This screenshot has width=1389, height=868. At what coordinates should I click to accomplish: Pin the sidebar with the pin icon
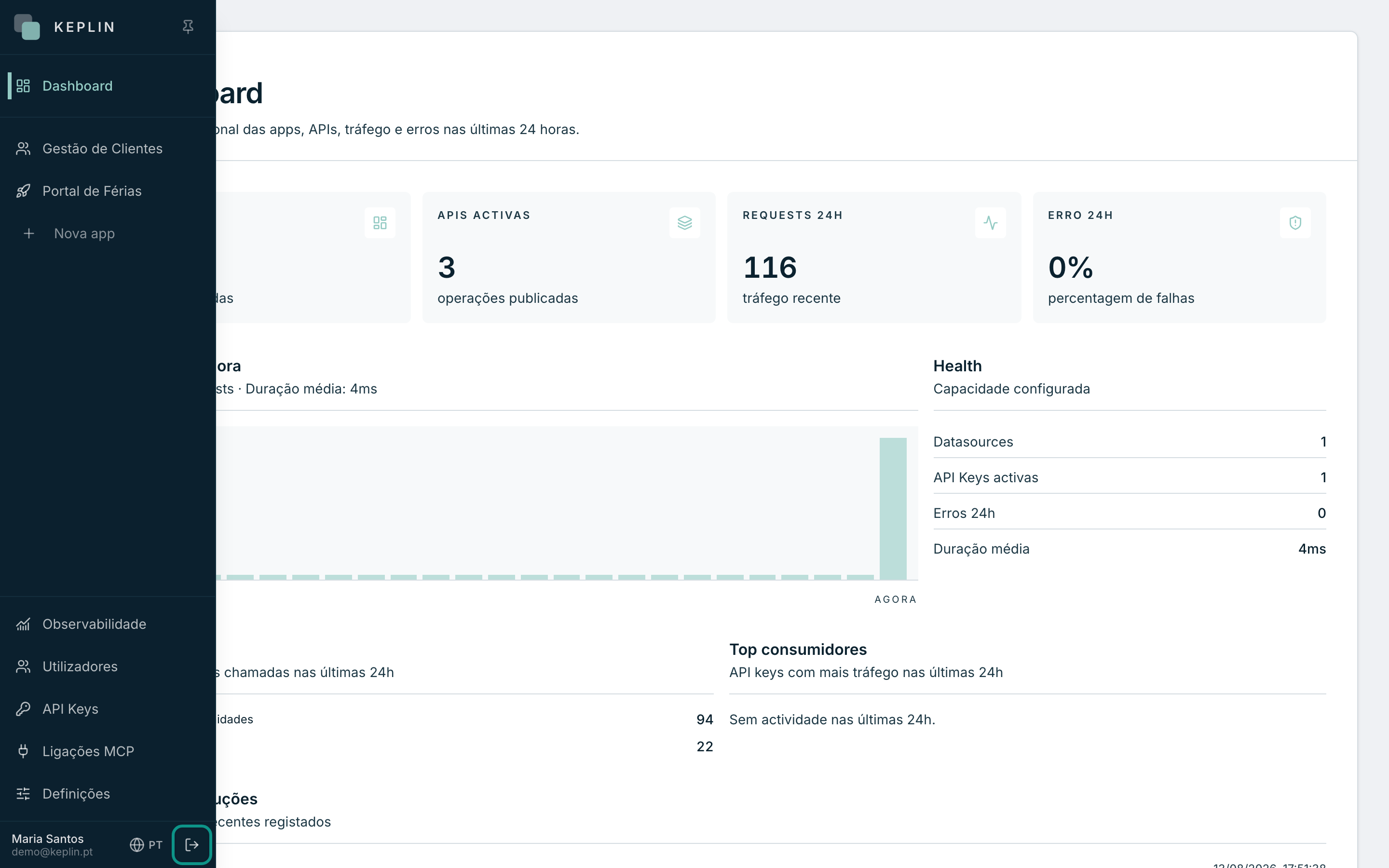[188, 27]
